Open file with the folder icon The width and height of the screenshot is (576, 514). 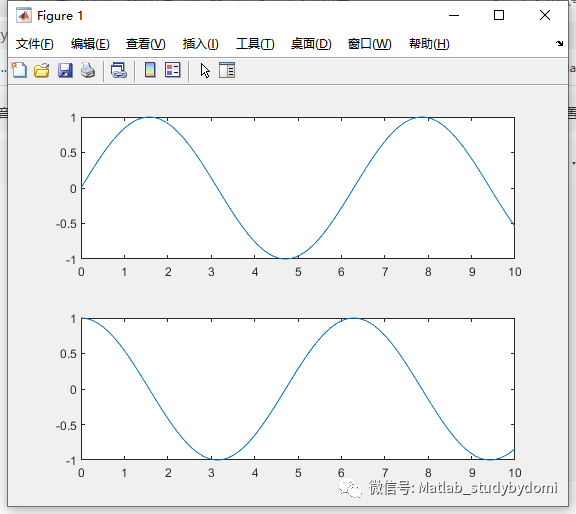tap(42, 70)
